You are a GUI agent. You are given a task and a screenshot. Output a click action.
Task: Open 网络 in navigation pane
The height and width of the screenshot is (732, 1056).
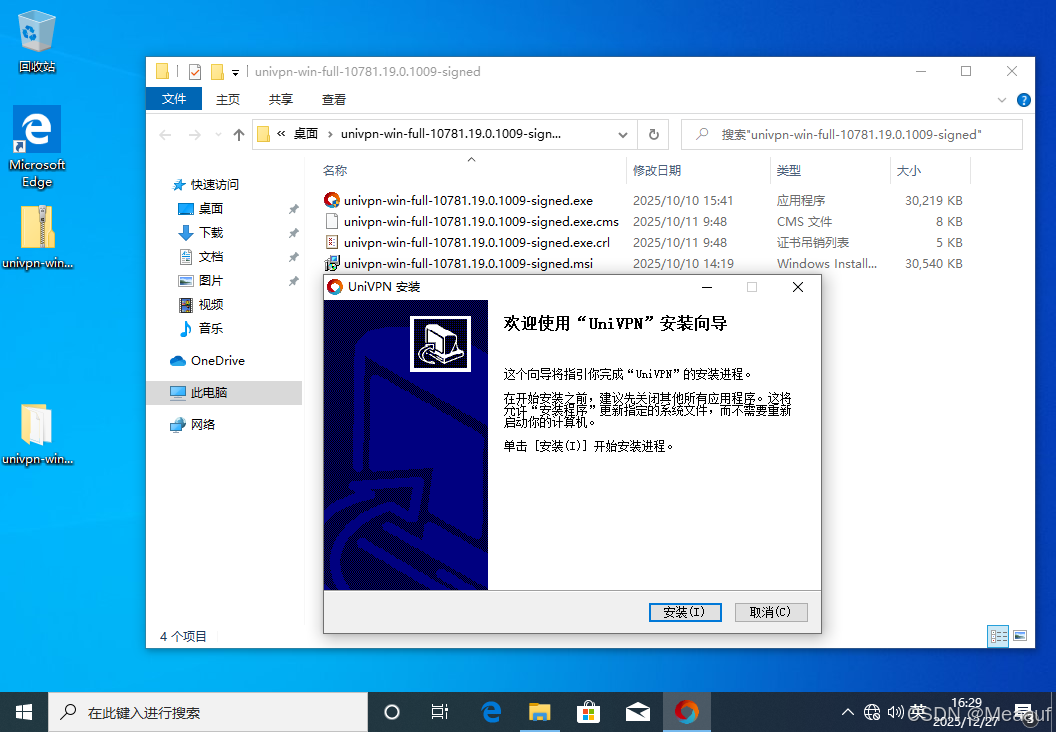[x=202, y=425]
